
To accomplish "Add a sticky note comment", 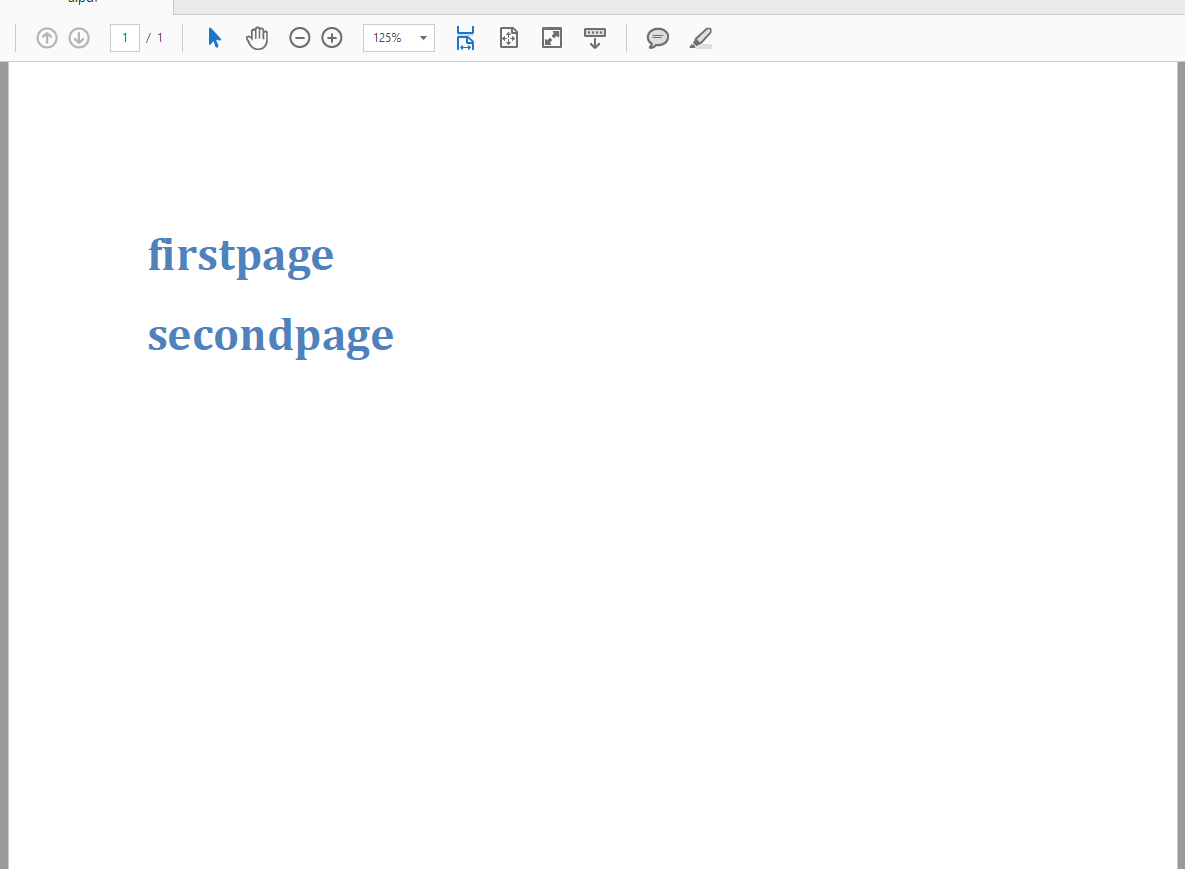I will (657, 38).
